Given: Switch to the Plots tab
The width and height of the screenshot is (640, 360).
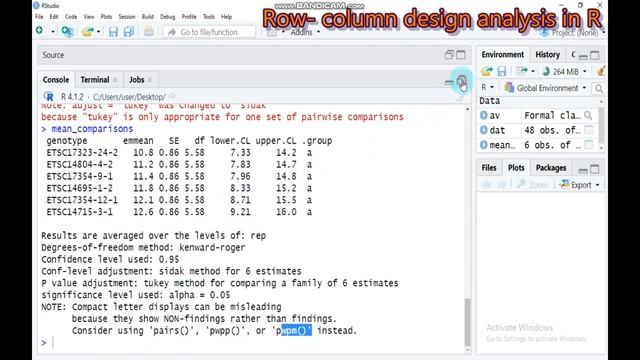Looking at the screenshot, I should click(x=516, y=168).
